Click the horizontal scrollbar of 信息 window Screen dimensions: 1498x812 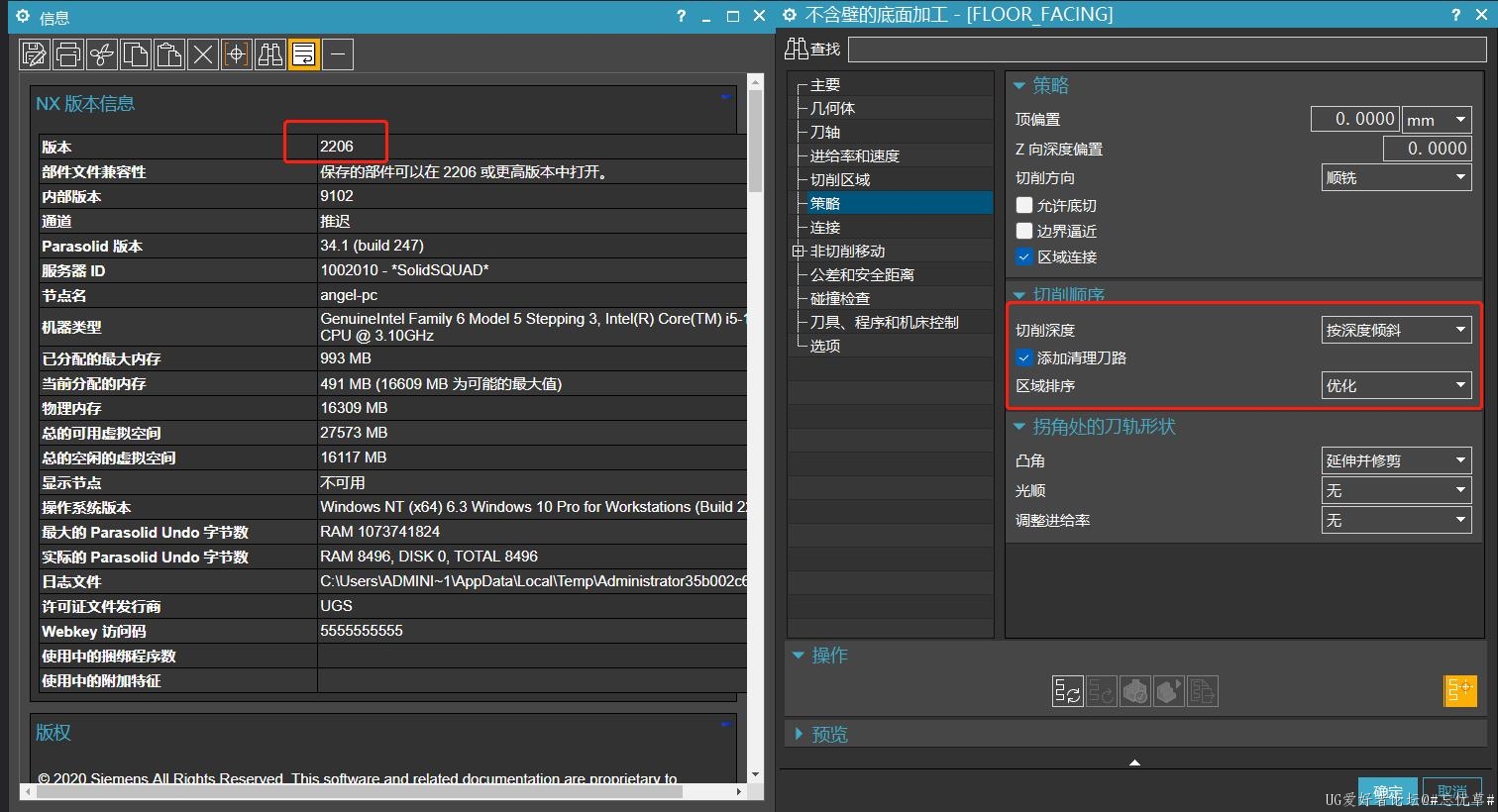coord(382,791)
